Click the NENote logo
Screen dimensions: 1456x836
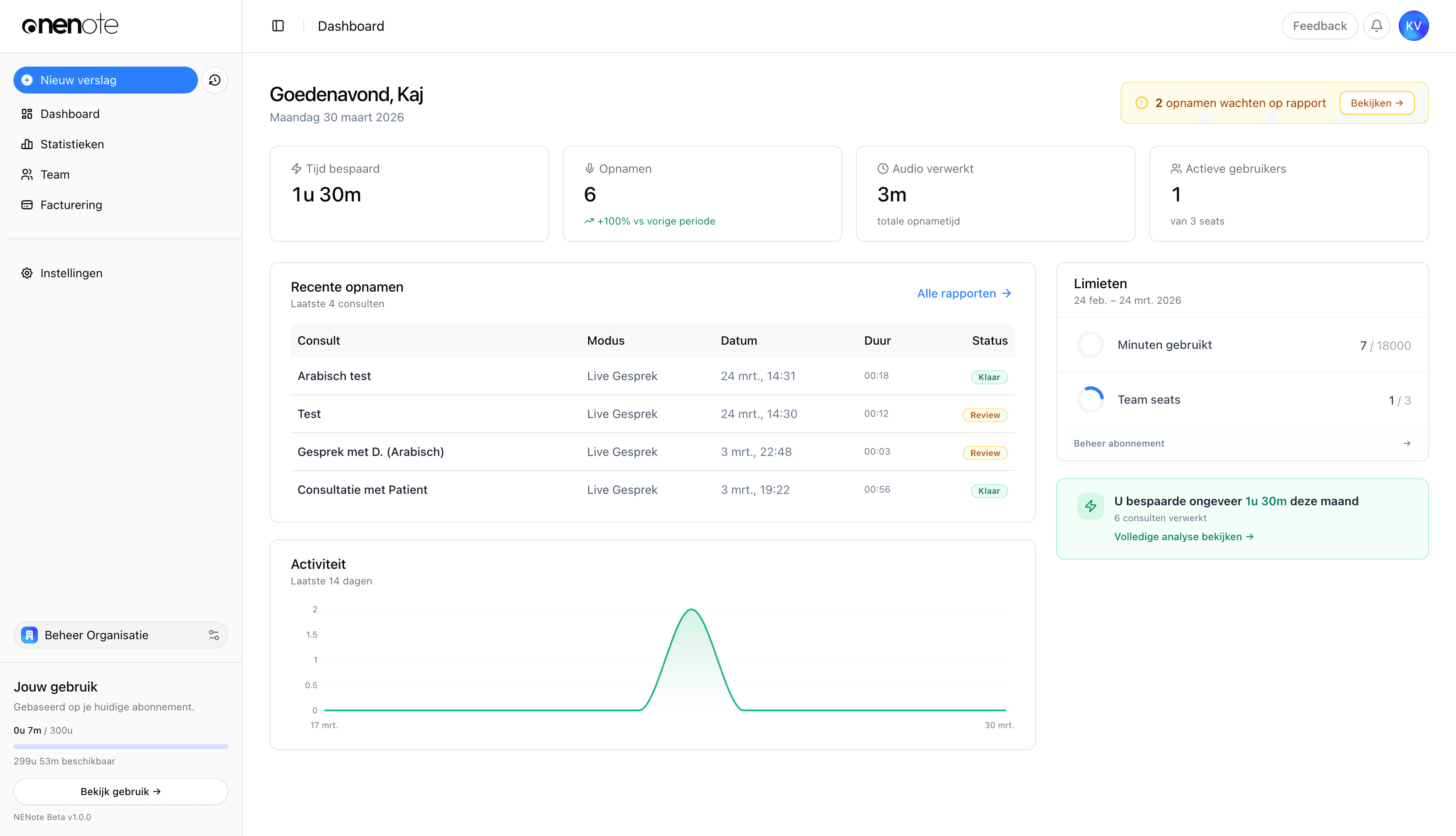pos(70,25)
